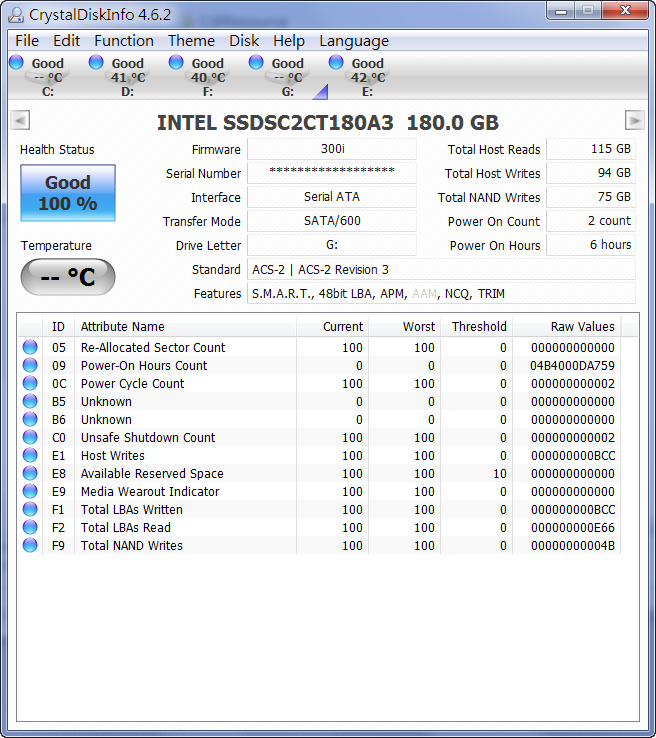Click status orb for Total LBAs Read
Viewport: 656px width, 738px height.
click(x=30, y=527)
